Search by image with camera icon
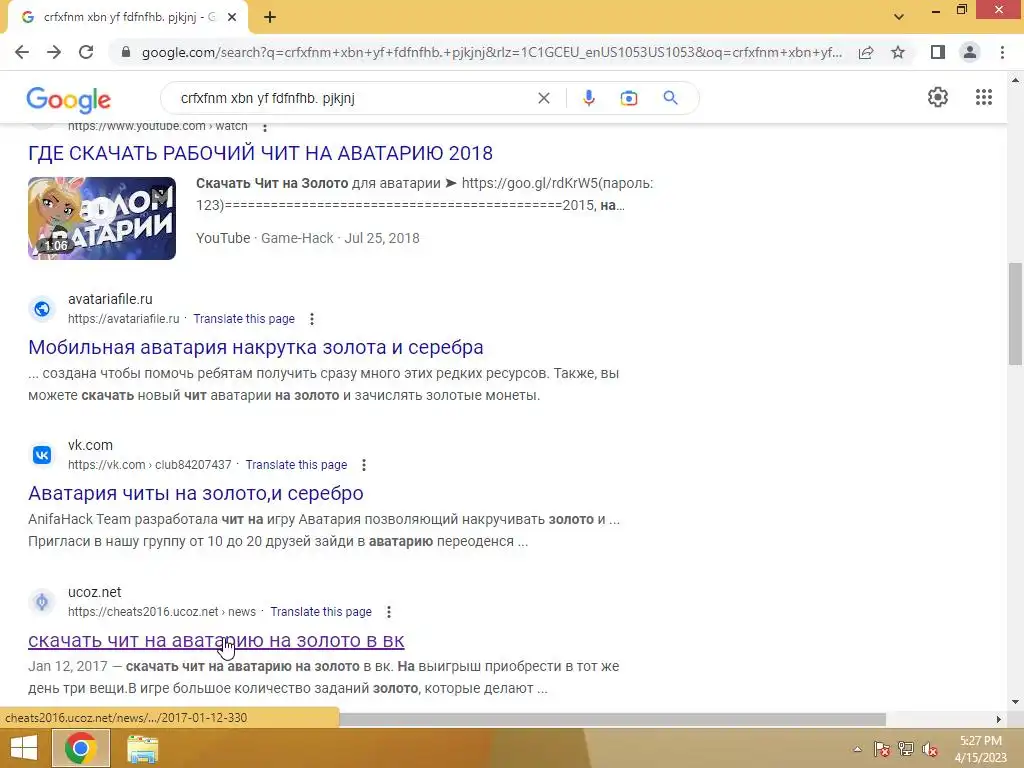 point(628,98)
